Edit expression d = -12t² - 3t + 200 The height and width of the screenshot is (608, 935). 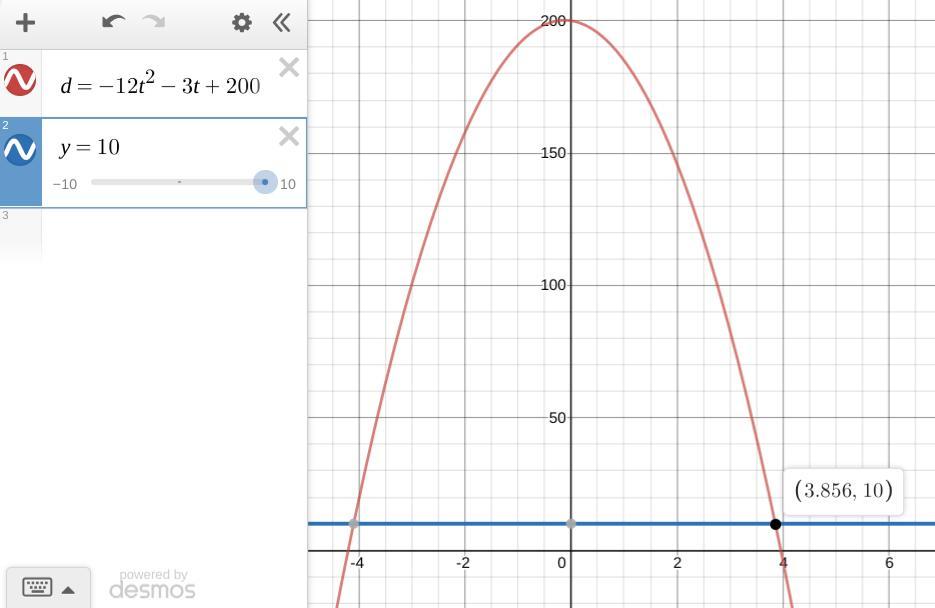coord(160,85)
